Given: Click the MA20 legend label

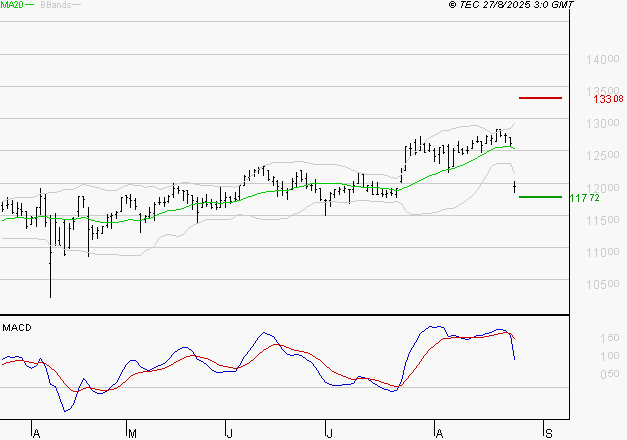Looking at the screenshot, I should tap(12, 5).
